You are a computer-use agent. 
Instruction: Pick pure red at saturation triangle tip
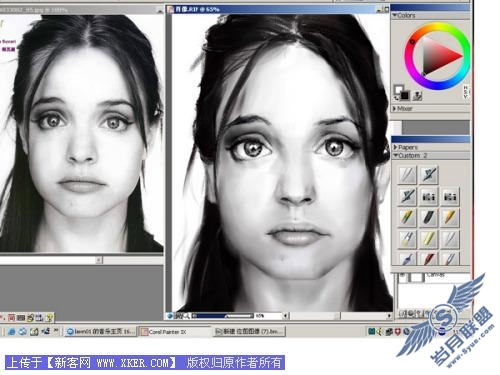pos(461,55)
